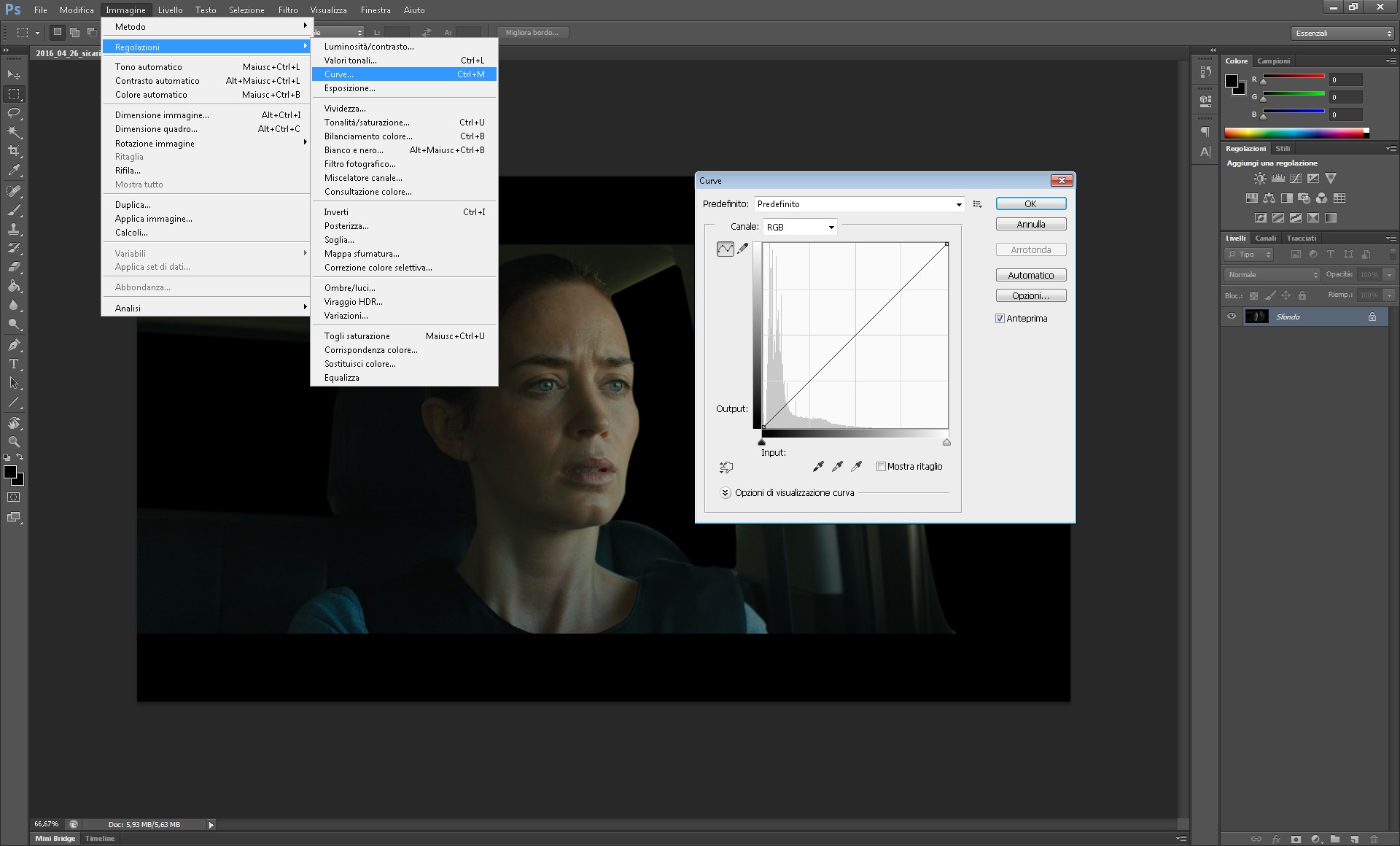Enable the Mostra ritaglio checkbox
This screenshot has height=846, width=1400.
pos(881,467)
